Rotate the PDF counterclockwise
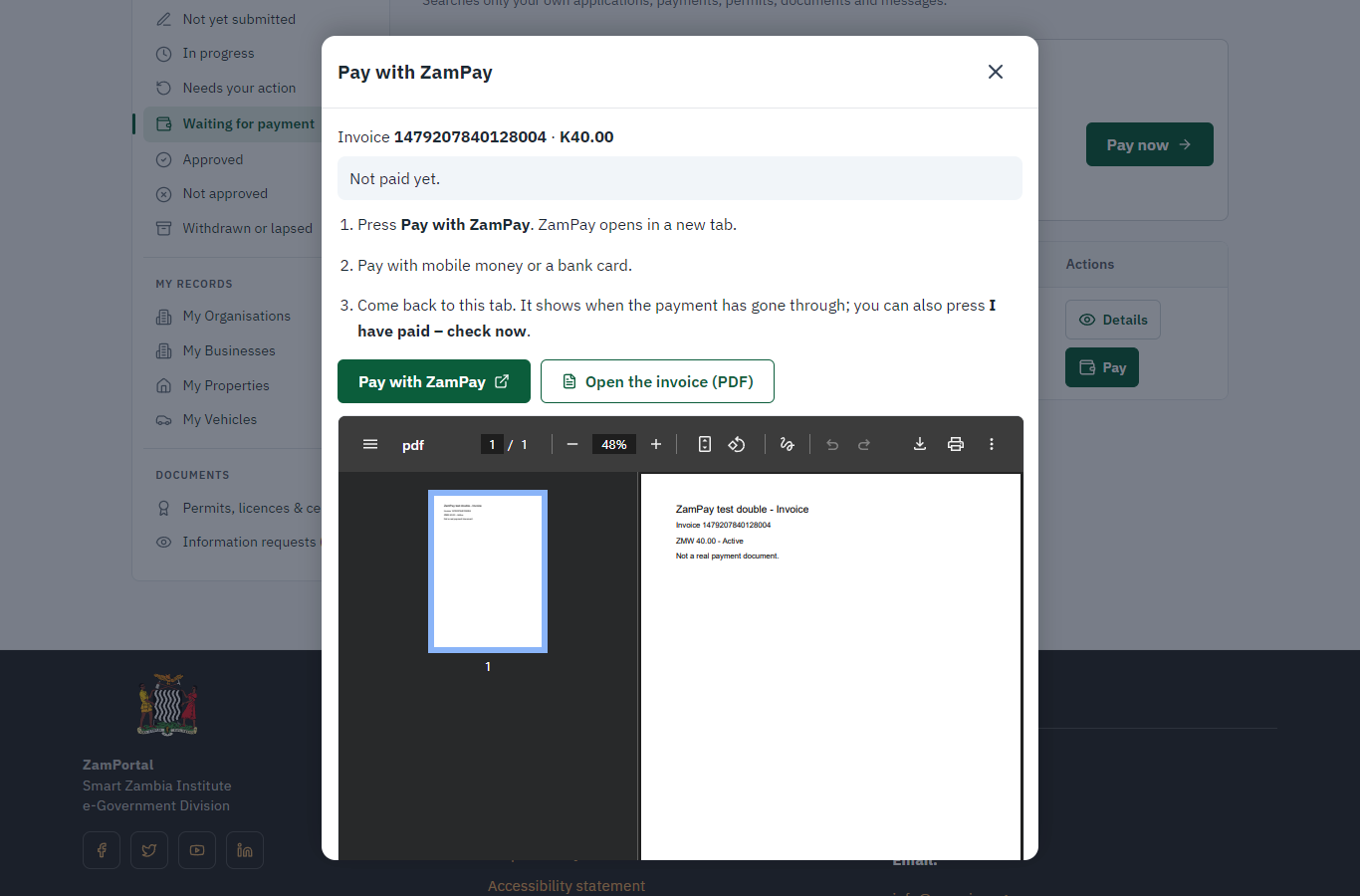The width and height of the screenshot is (1360, 896). click(737, 444)
